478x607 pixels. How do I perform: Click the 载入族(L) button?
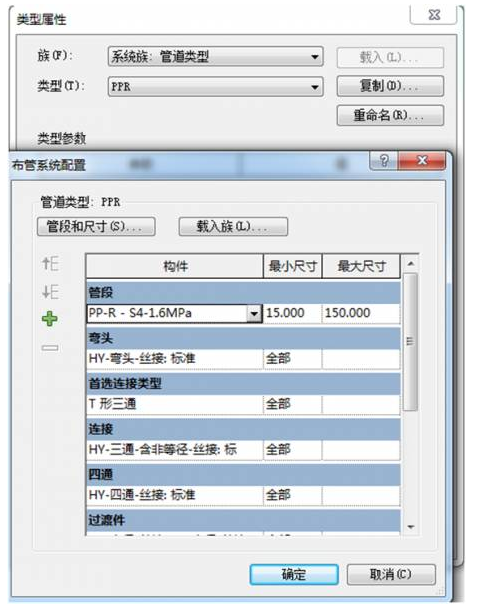(x=233, y=226)
